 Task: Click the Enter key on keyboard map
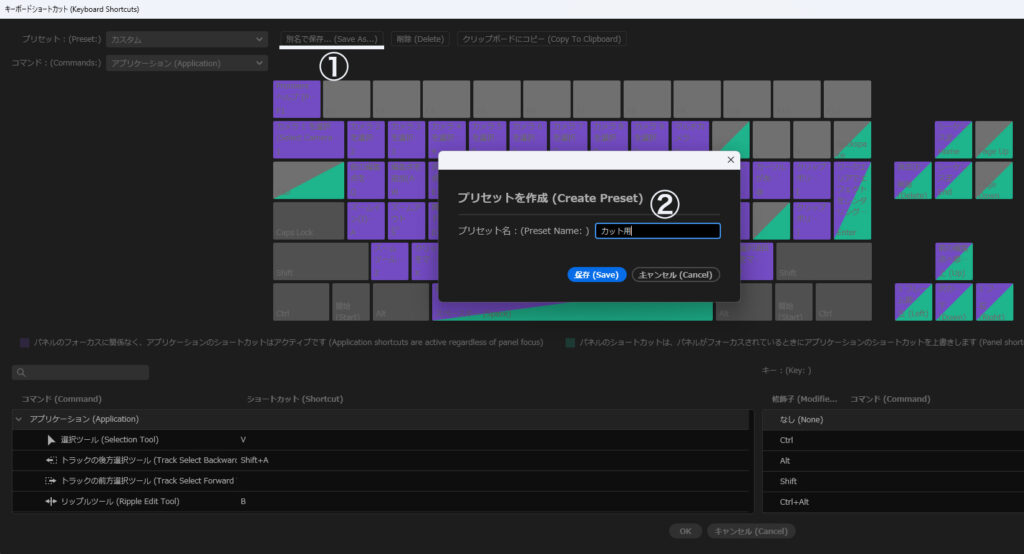(852, 201)
